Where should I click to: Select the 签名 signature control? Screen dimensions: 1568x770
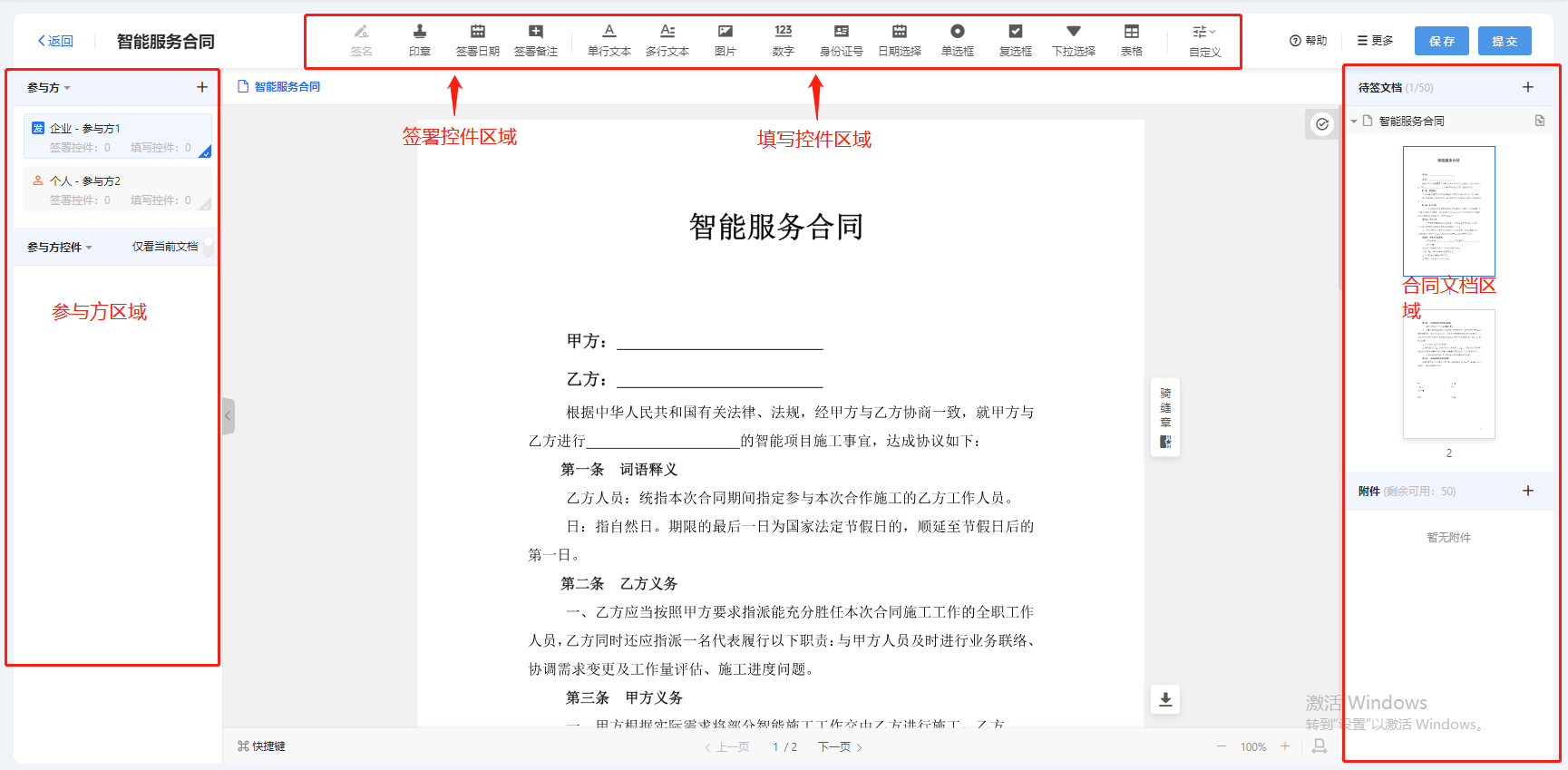point(361,41)
